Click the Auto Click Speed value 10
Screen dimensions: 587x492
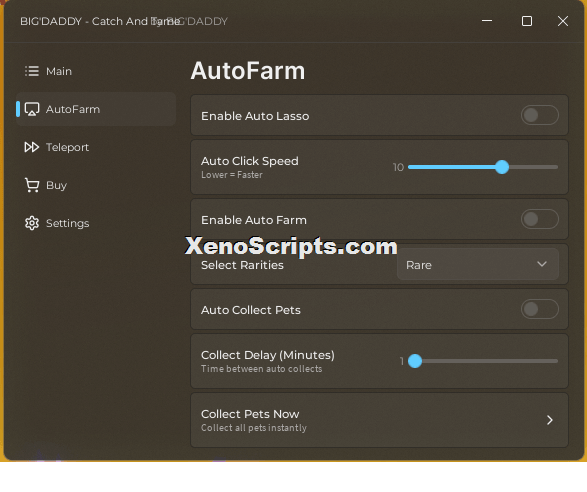tap(398, 167)
